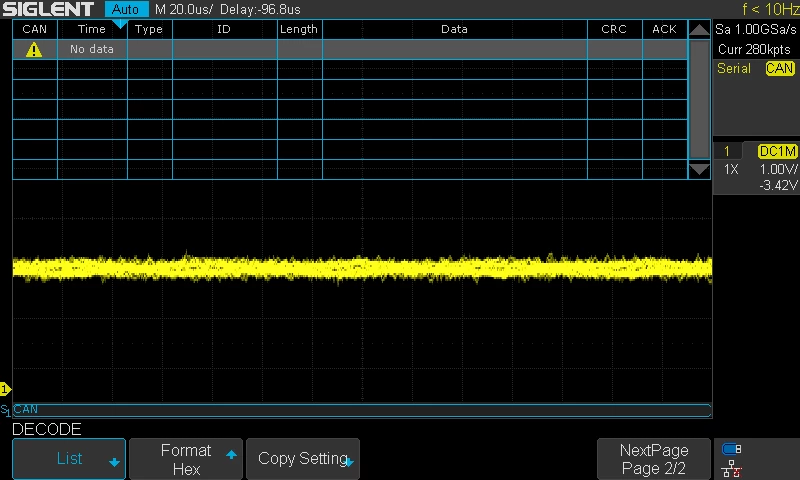The height and width of the screenshot is (480, 800).
Task: Click the channel 1 ground level marker
Action: (5, 390)
